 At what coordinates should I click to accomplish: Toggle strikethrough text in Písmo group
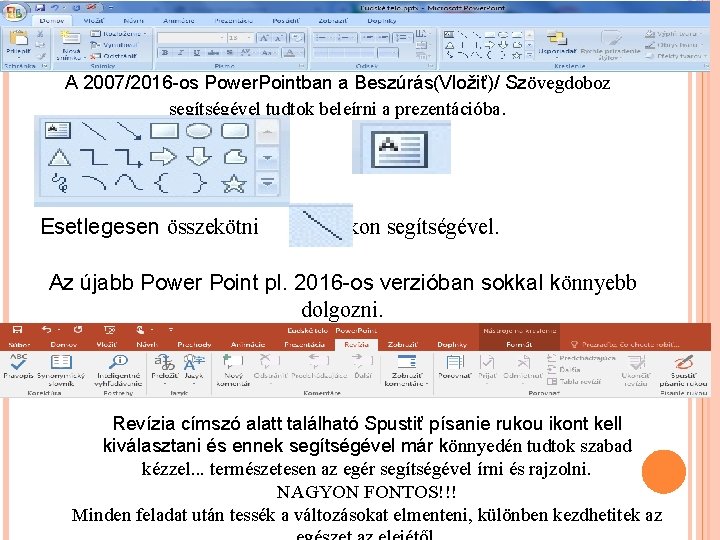[x=213, y=53]
